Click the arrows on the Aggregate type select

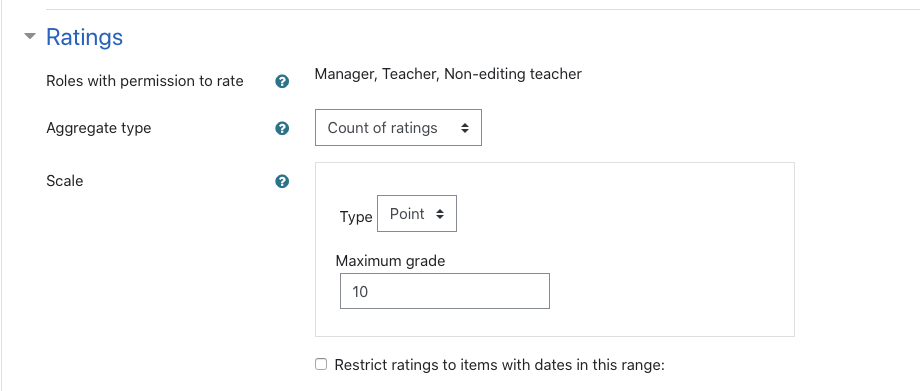click(x=465, y=128)
